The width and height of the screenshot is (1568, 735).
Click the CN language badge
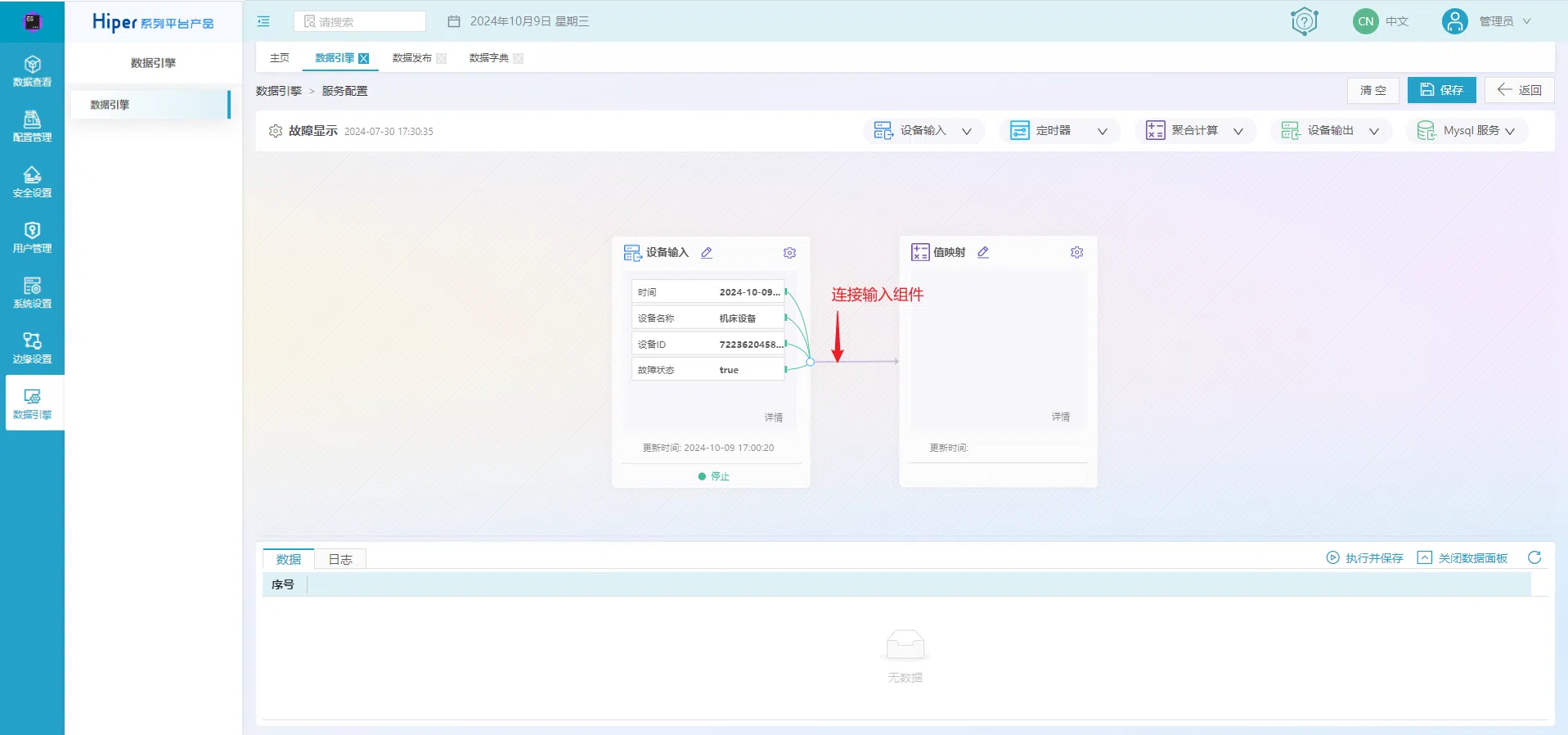pyautogui.click(x=1365, y=21)
